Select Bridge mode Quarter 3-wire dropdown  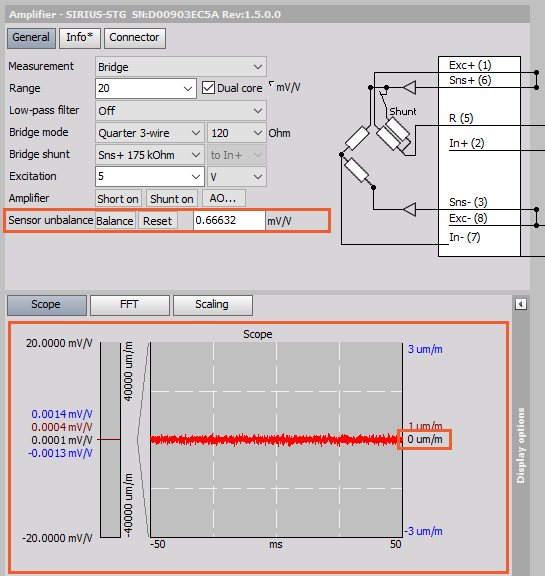150,133
